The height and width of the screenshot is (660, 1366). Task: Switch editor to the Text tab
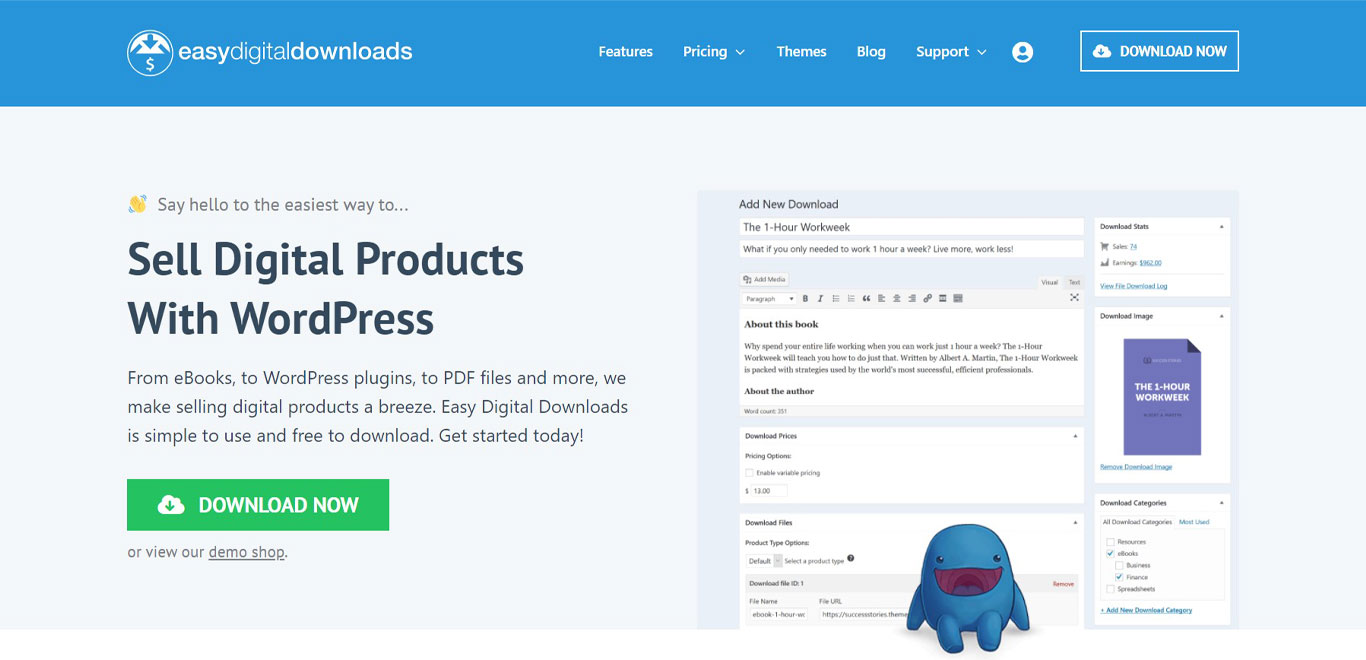click(1074, 282)
